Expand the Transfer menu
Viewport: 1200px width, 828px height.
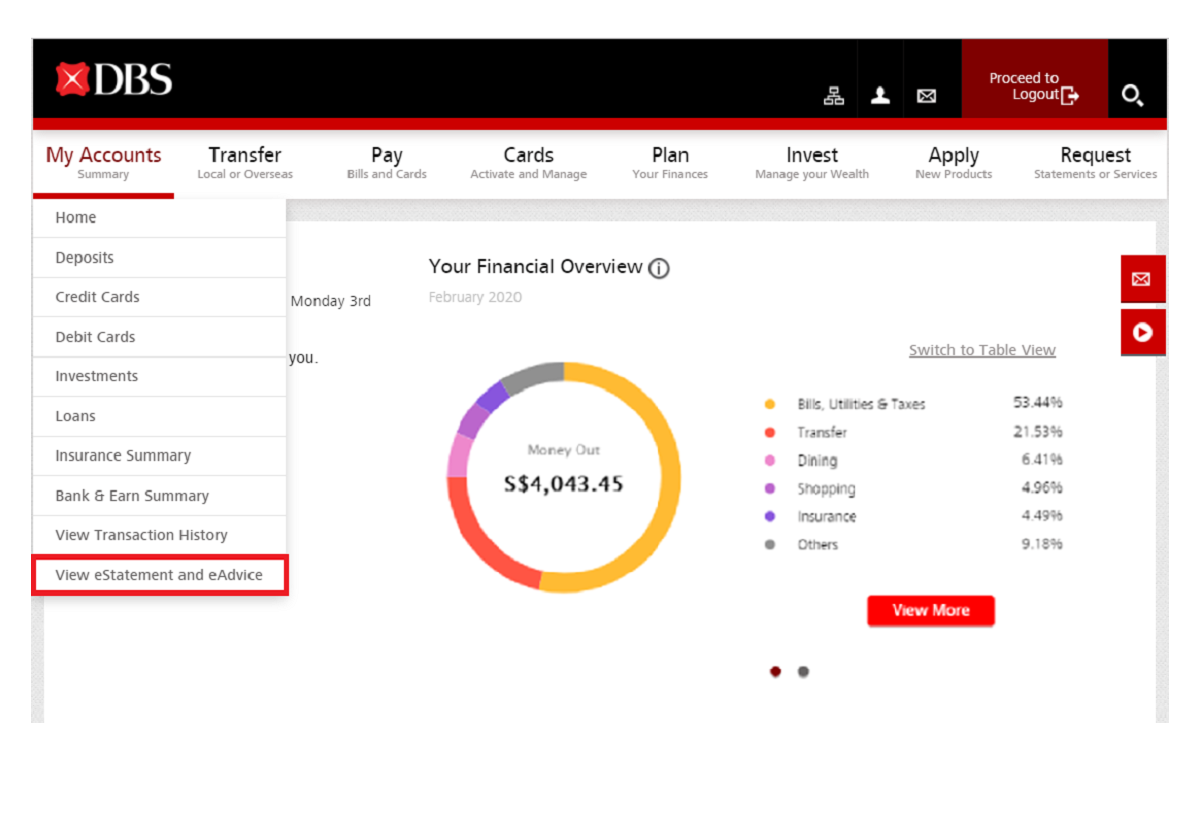pyautogui.click(x=245, y=162)
